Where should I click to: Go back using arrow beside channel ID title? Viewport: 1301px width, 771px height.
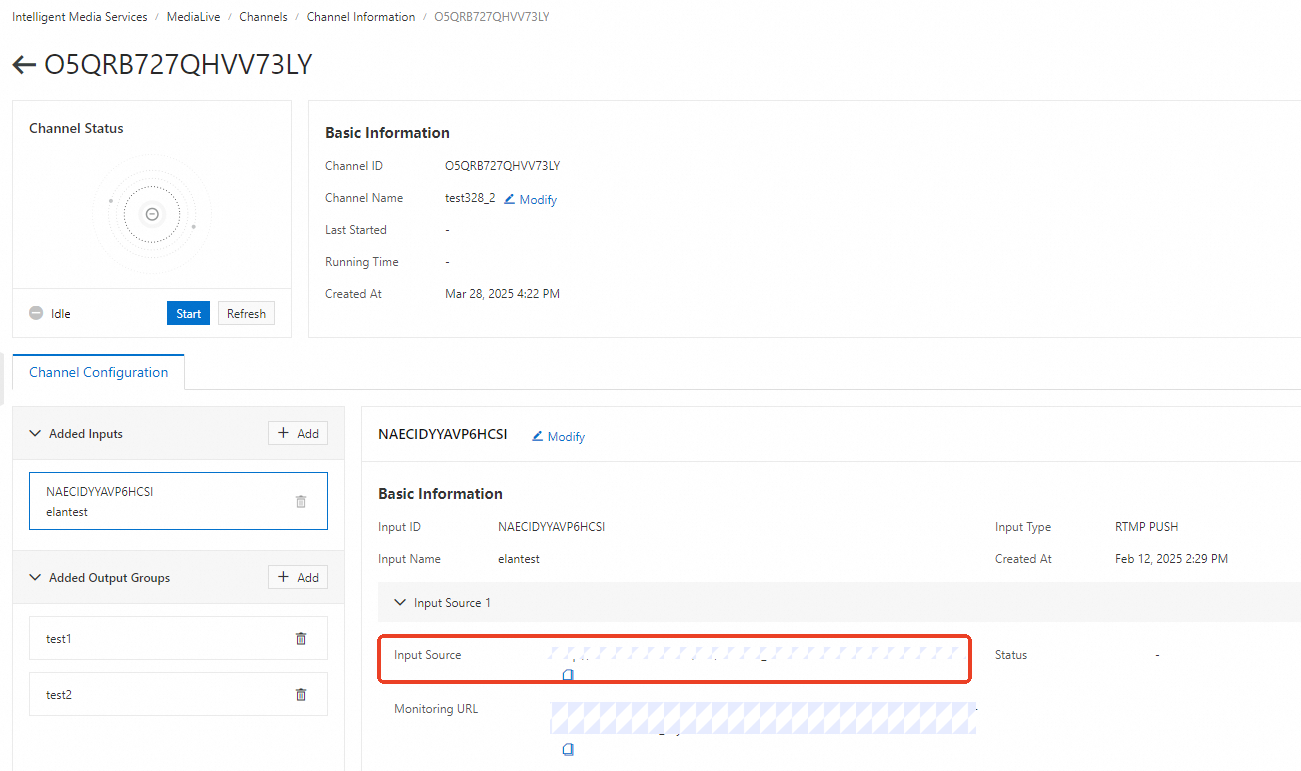(24, 65)
